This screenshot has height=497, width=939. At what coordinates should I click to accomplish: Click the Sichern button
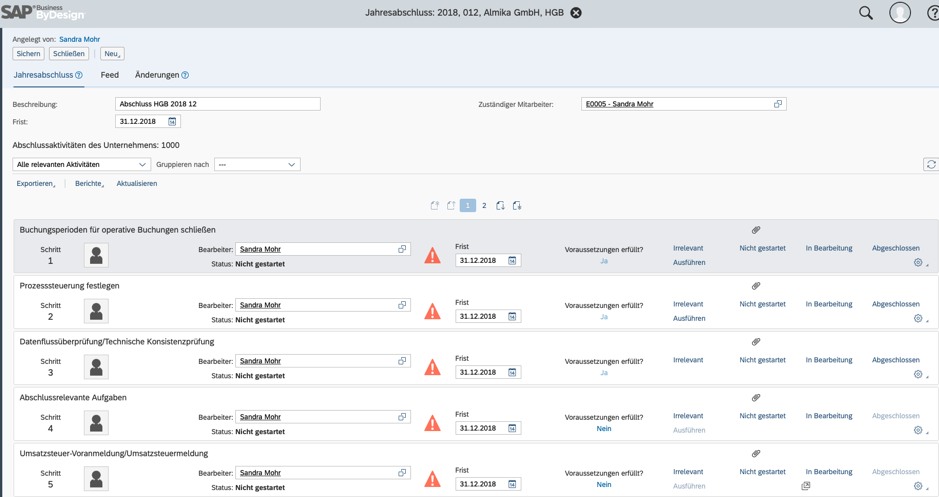pyautogui.click(x=28, y=54)
